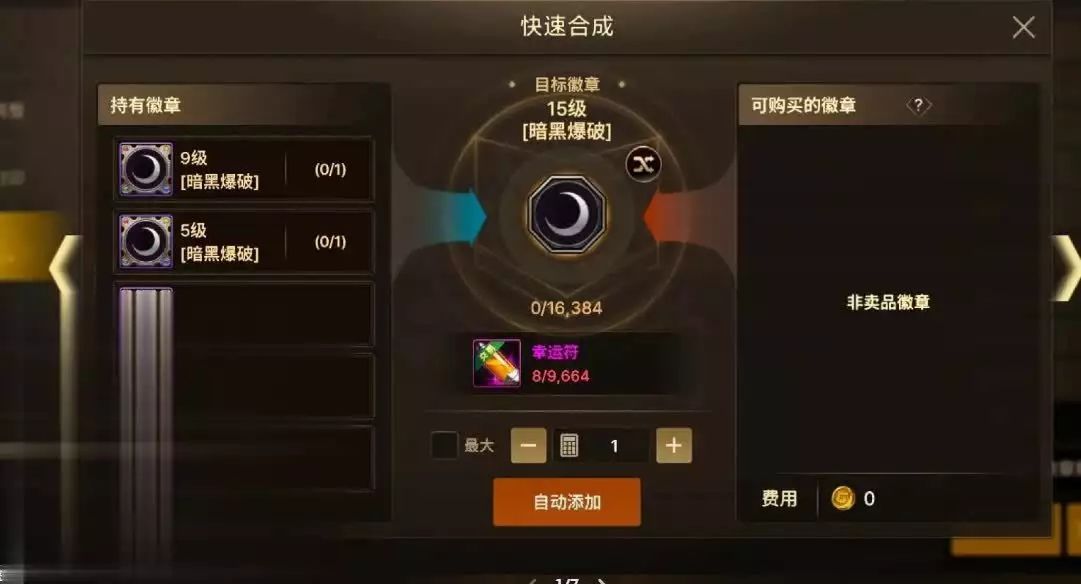The height and width of the screenshot is (584, 1081).
Task: Increase quantity with the plus button
Action: (x=674, y=445)
